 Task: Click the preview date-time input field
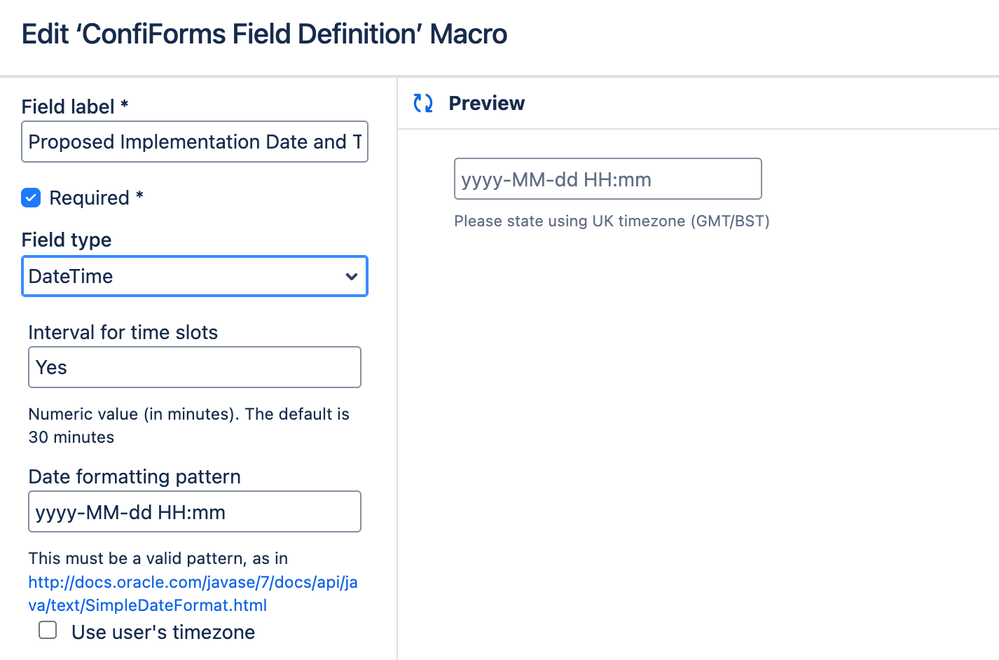pyautogui.click(x=607, y=180)
